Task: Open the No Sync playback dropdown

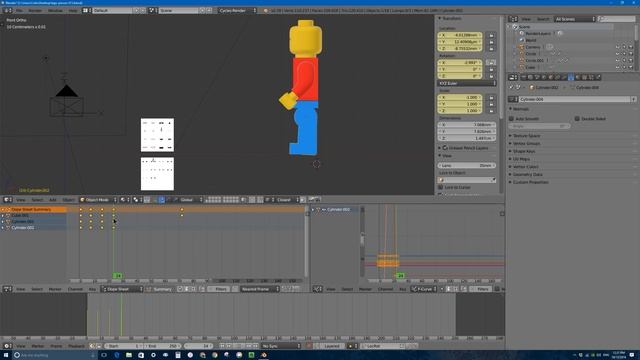Action: coord(281,346)
